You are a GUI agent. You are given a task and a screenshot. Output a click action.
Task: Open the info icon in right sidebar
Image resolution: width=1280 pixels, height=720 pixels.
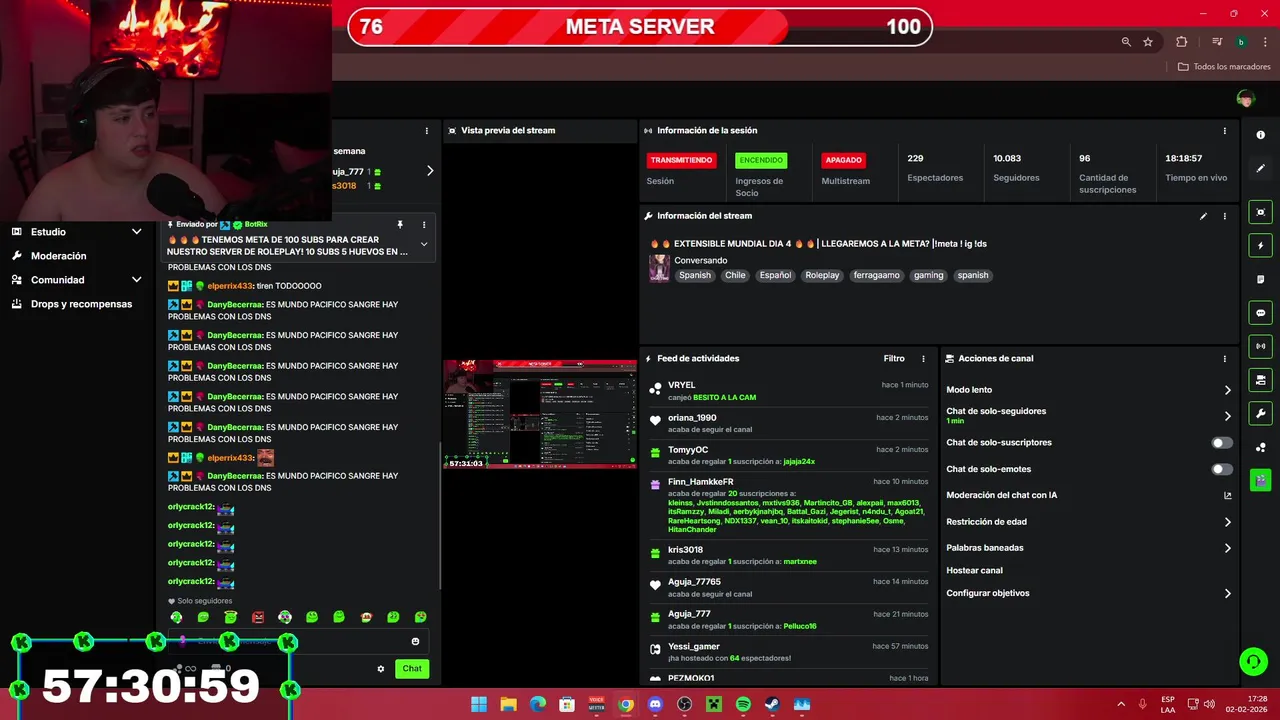(x=1260, y=135)
